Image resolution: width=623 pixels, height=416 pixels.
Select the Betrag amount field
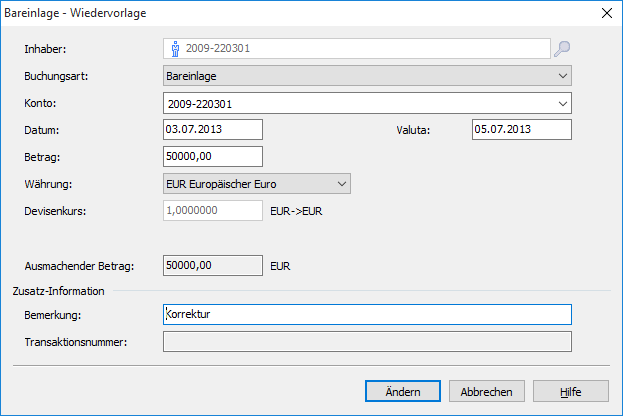(x=212, y=157)
